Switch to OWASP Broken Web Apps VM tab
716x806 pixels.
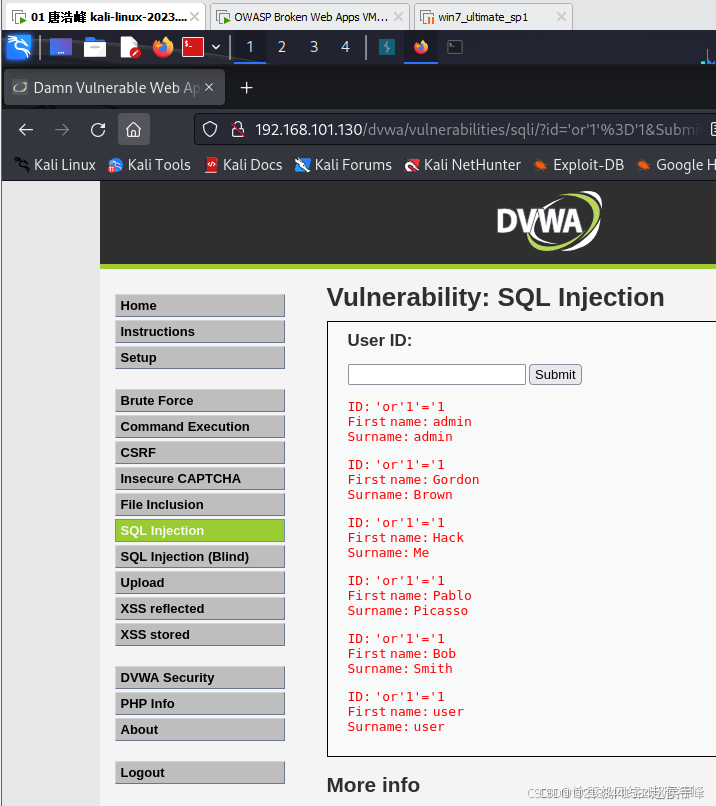pyautogui.click(x=310, y=17)
